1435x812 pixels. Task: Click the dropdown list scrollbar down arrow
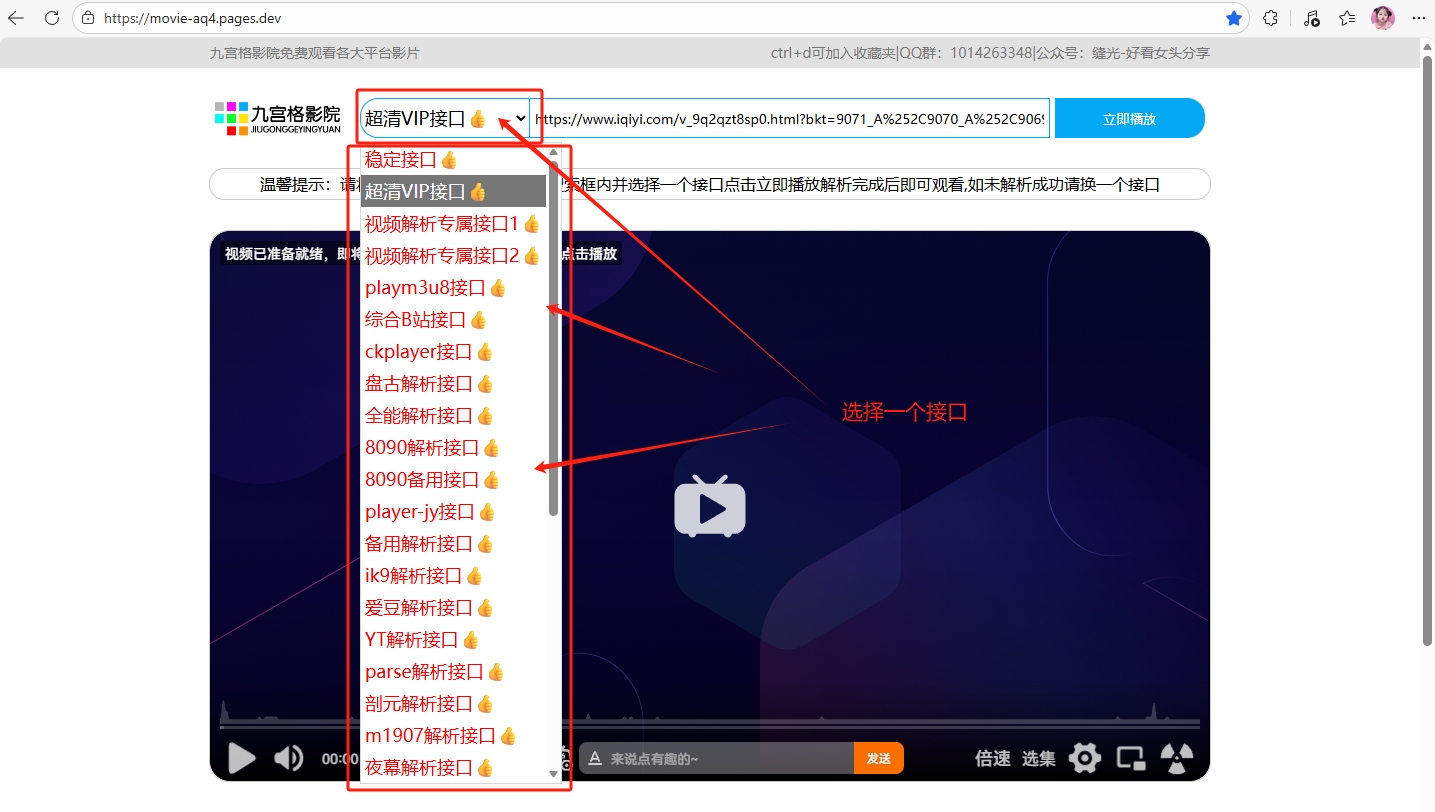(554, 773)
